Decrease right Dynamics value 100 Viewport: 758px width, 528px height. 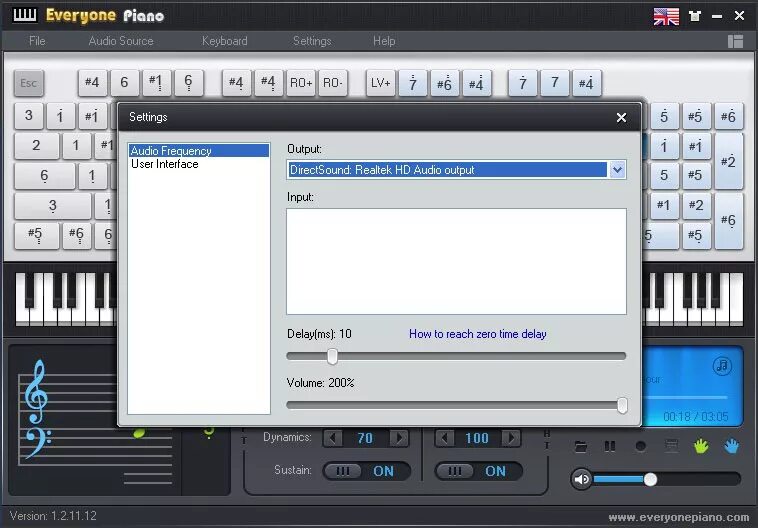point(444,438)
